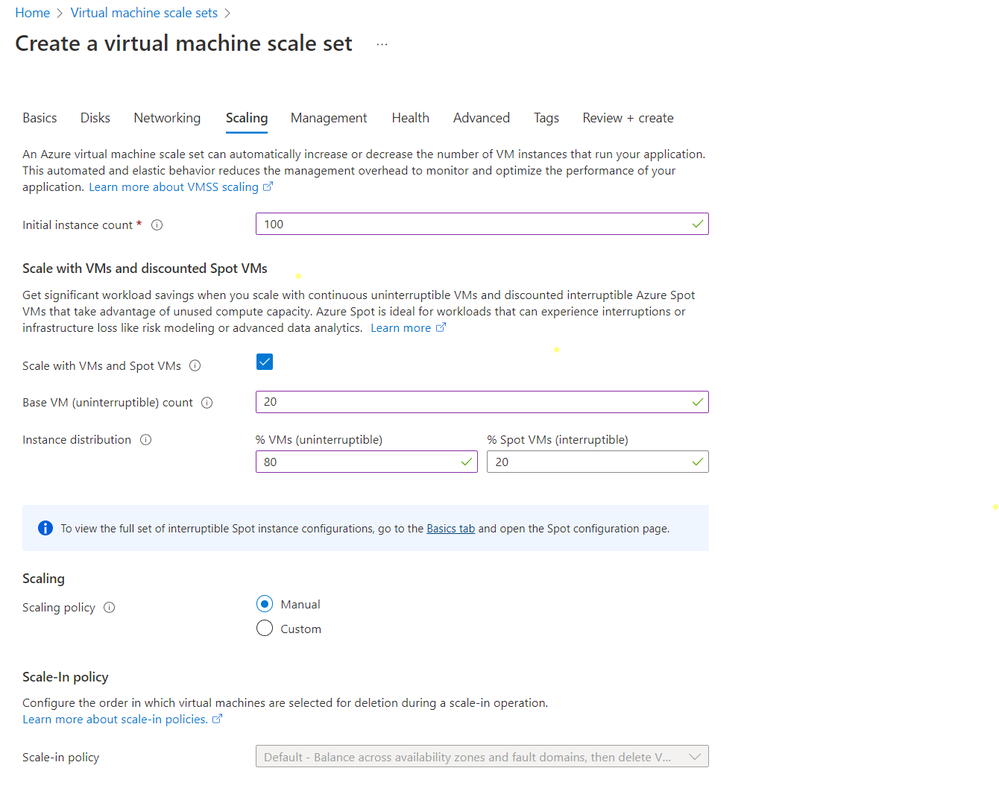The image size is (999, 789).
Task: Select the Manual scaling policy option
Action: pyautogui.click(x=265, y=604)
